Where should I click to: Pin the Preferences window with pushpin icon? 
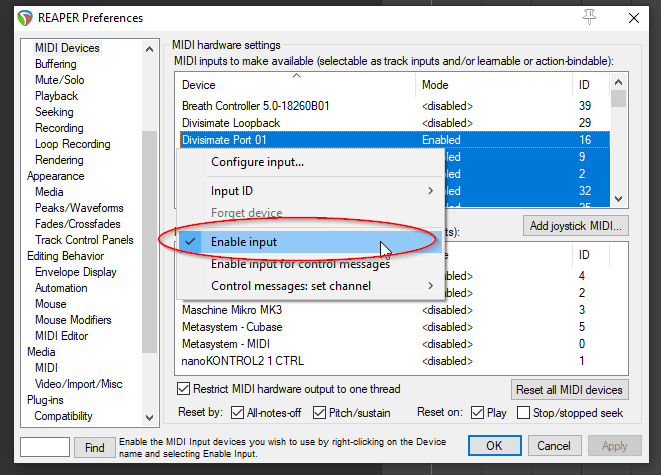tap(589, 17)
